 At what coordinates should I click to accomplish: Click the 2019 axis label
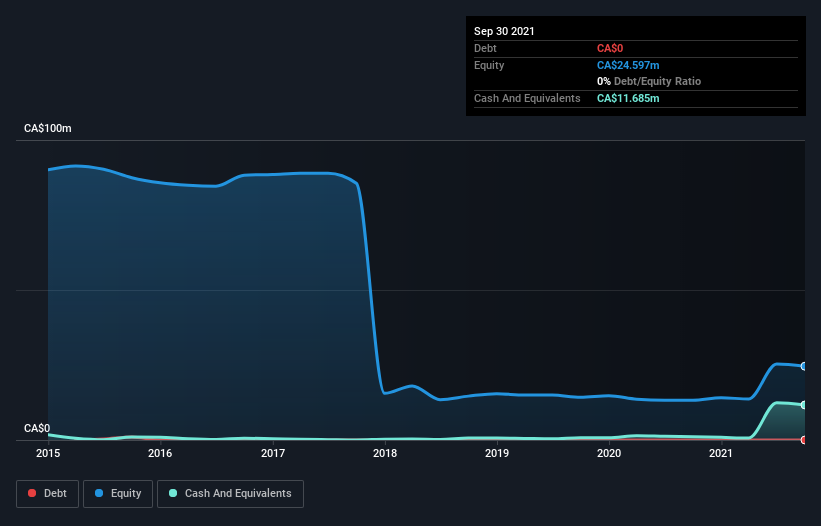pyautogui.click(x=497, y=453)
